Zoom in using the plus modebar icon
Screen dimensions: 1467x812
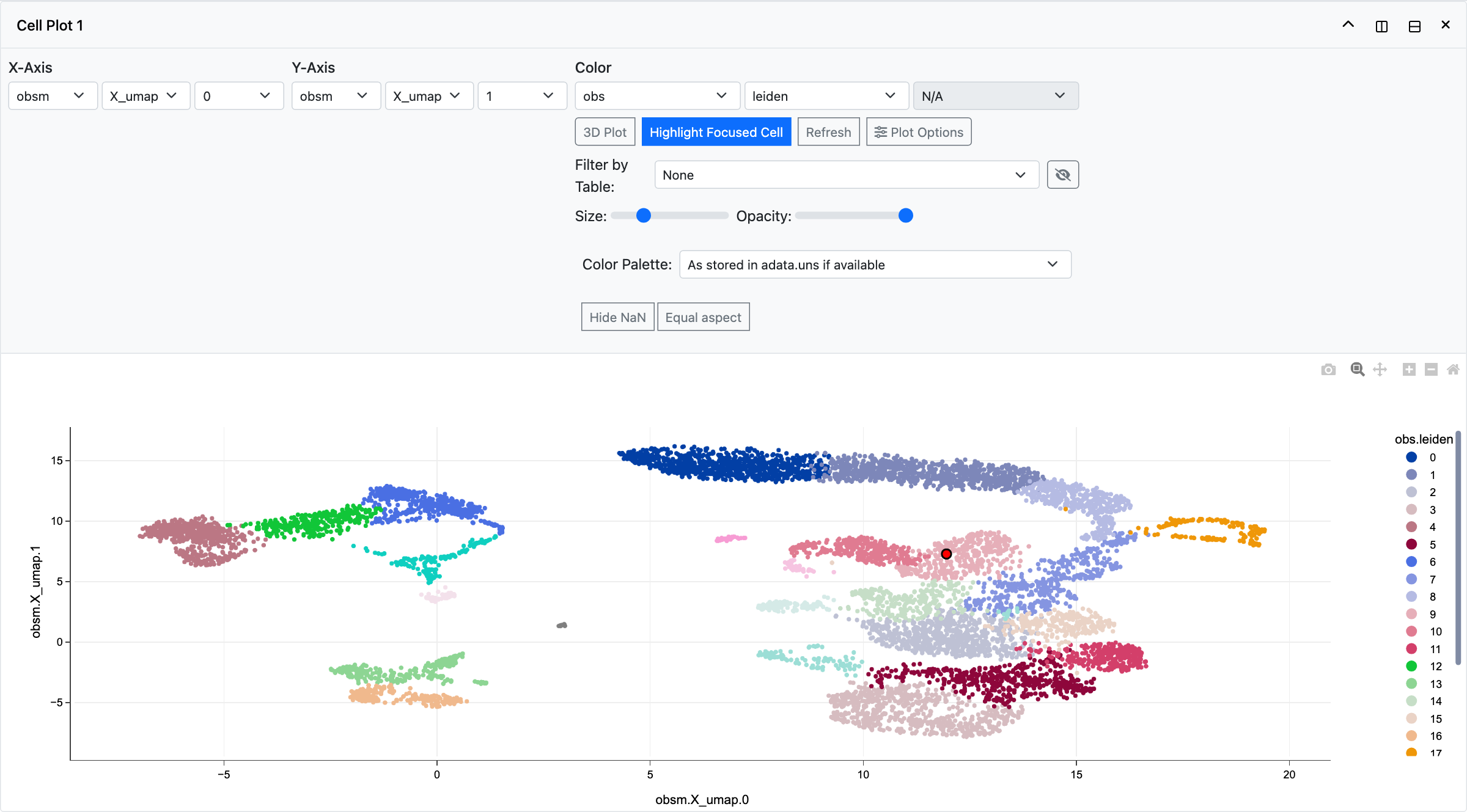click(1409, 370)
